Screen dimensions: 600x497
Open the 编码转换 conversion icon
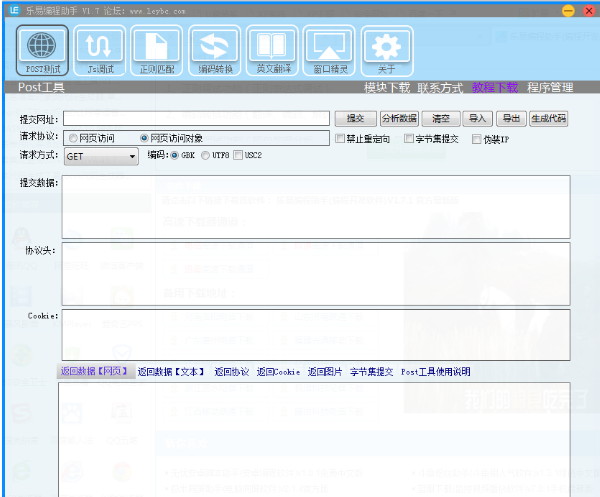pyautogui.click(x=215, y=51)
